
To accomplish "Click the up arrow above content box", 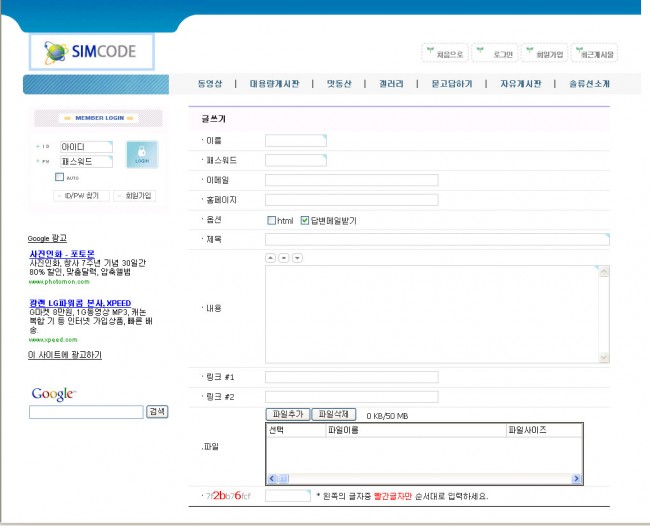I will (x=270, y=258).
